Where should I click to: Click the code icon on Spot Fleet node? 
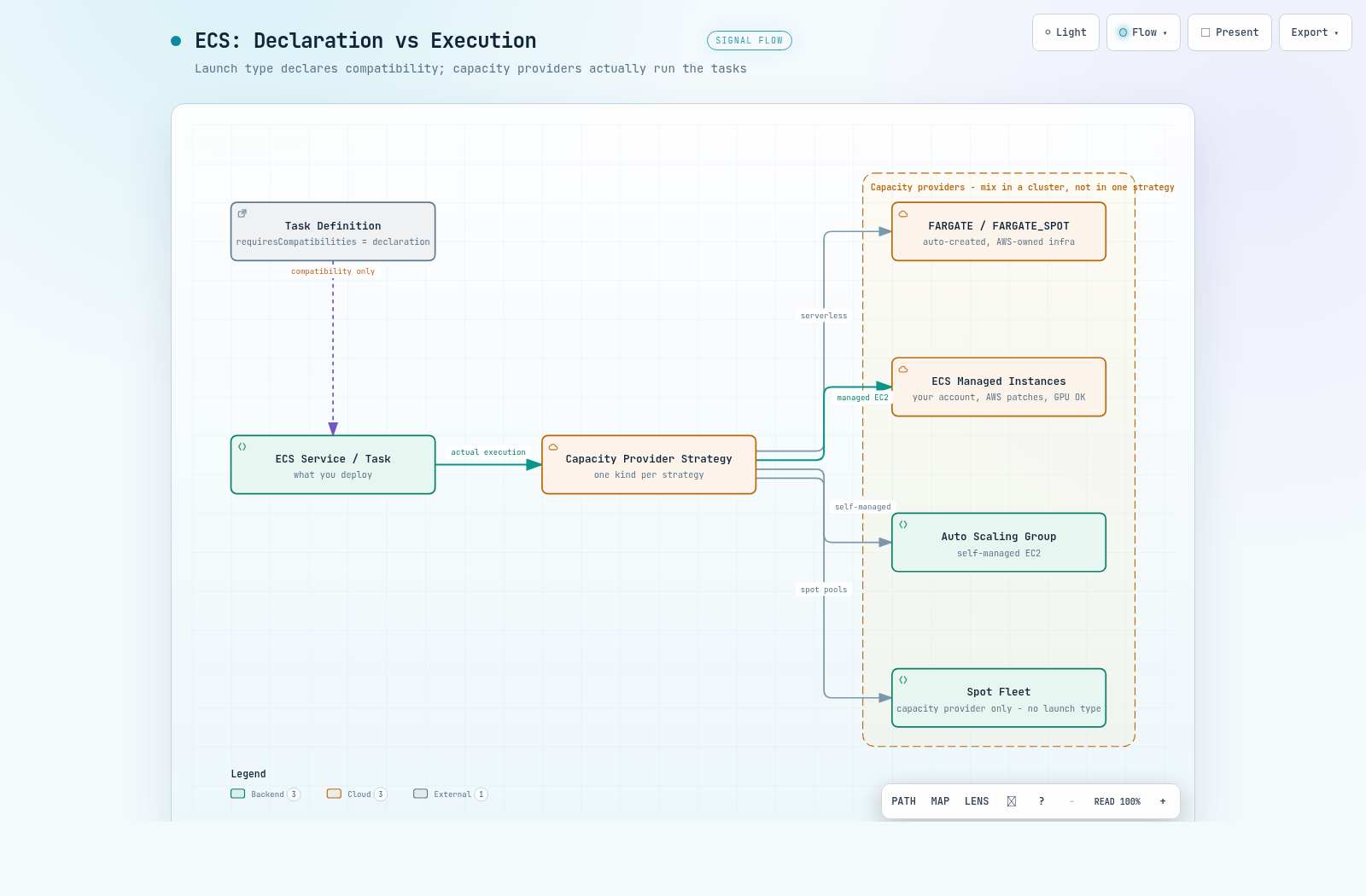[x=903, y=679]
